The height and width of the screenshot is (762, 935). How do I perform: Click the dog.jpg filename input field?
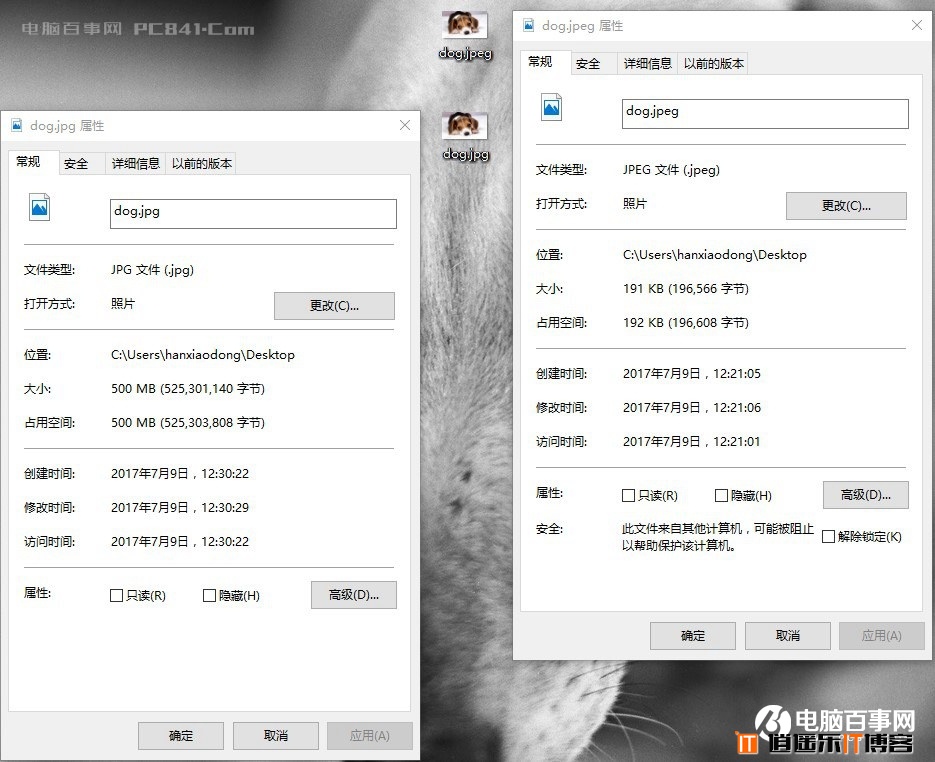click(x=253, y=213)
